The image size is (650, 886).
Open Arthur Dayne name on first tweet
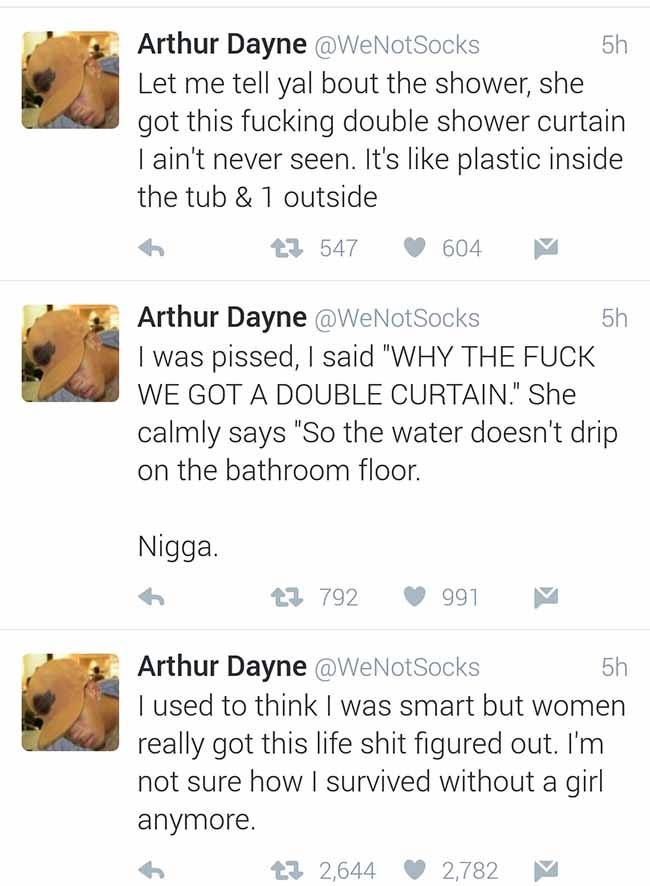pyautogui.click(x=222, y=45)
